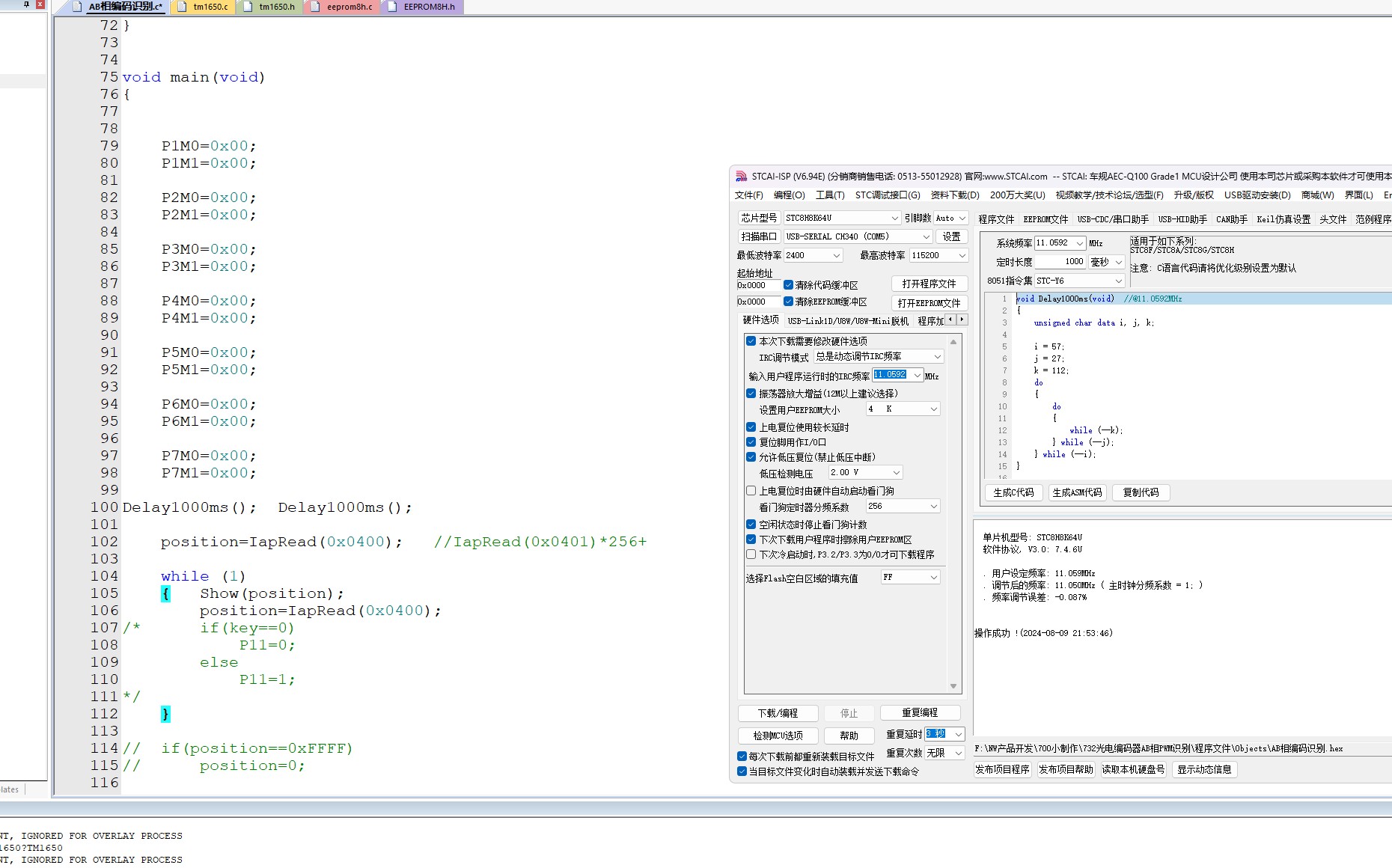
Task: Open the serial port dropdown USB-SERIAL CH340 (COM5)
Action: (858, 236)
